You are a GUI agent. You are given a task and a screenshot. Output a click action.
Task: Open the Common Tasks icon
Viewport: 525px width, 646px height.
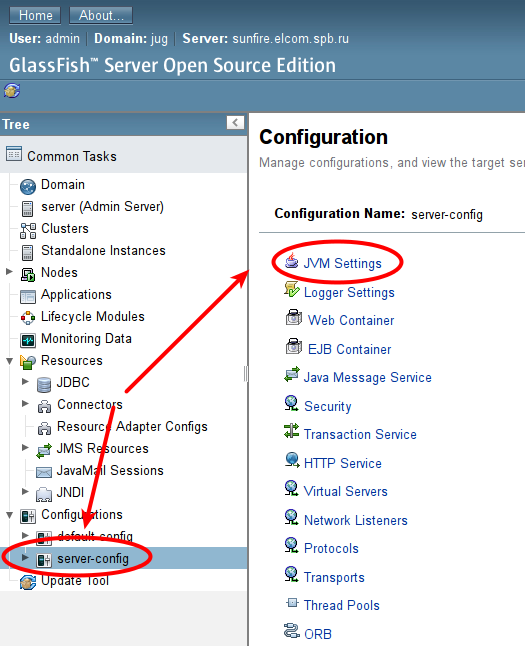pos(14,154)
